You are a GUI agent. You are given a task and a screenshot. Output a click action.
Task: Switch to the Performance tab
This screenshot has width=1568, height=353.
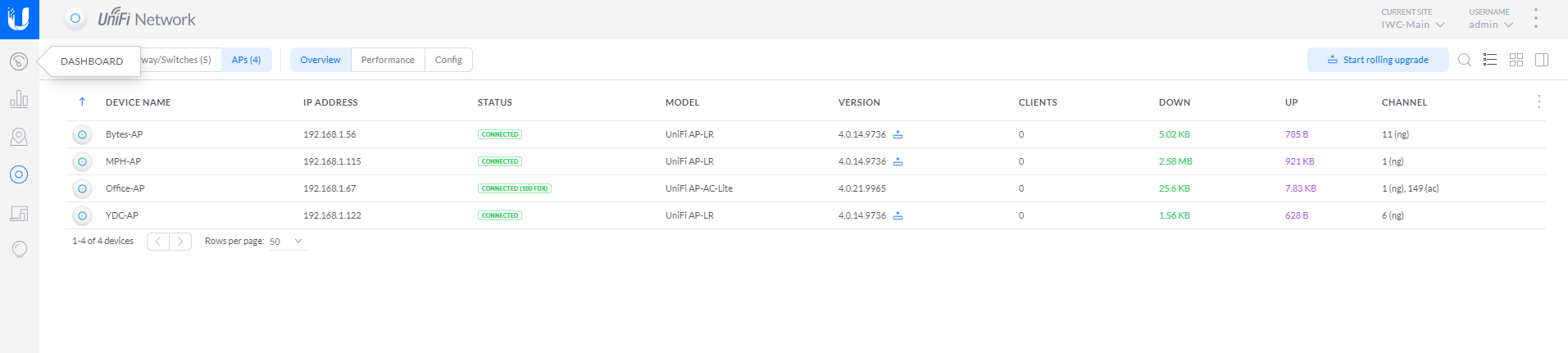point(388,60)
